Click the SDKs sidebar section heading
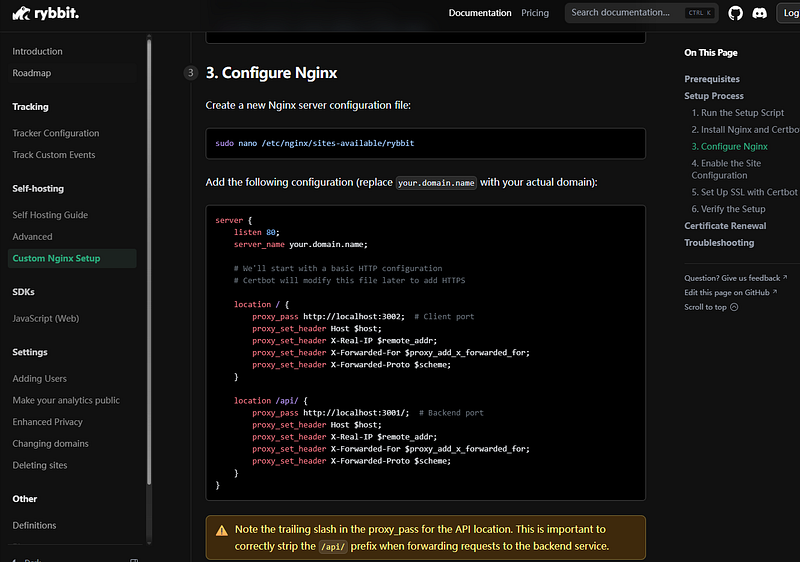This screenshot has height=562, width=800. (23, 292)
